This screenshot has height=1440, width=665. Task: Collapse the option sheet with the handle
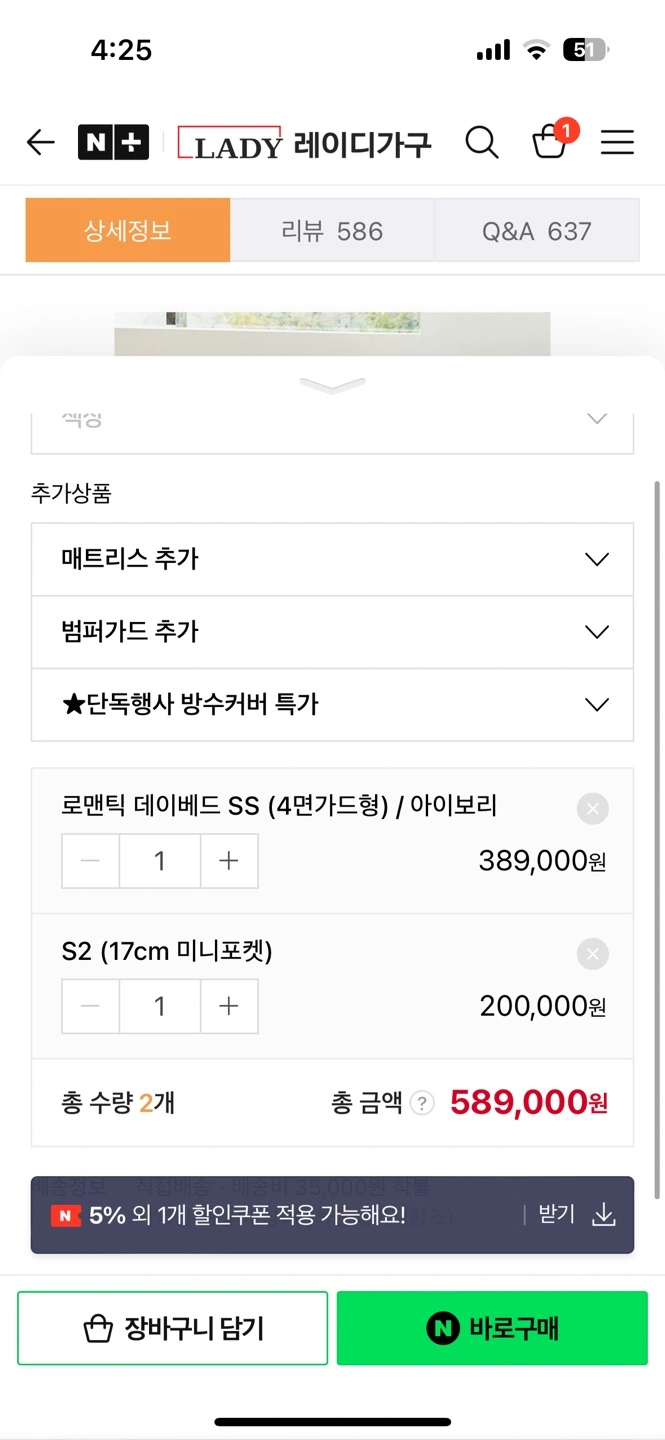(332, 385)
